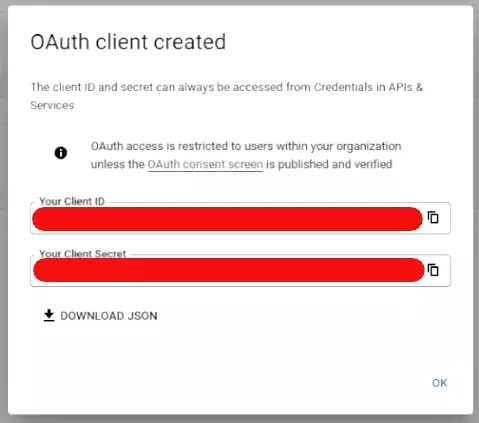Confirm the dialog with OK
This screenshot has width=479, height=423.
click(x=439, y=383)
